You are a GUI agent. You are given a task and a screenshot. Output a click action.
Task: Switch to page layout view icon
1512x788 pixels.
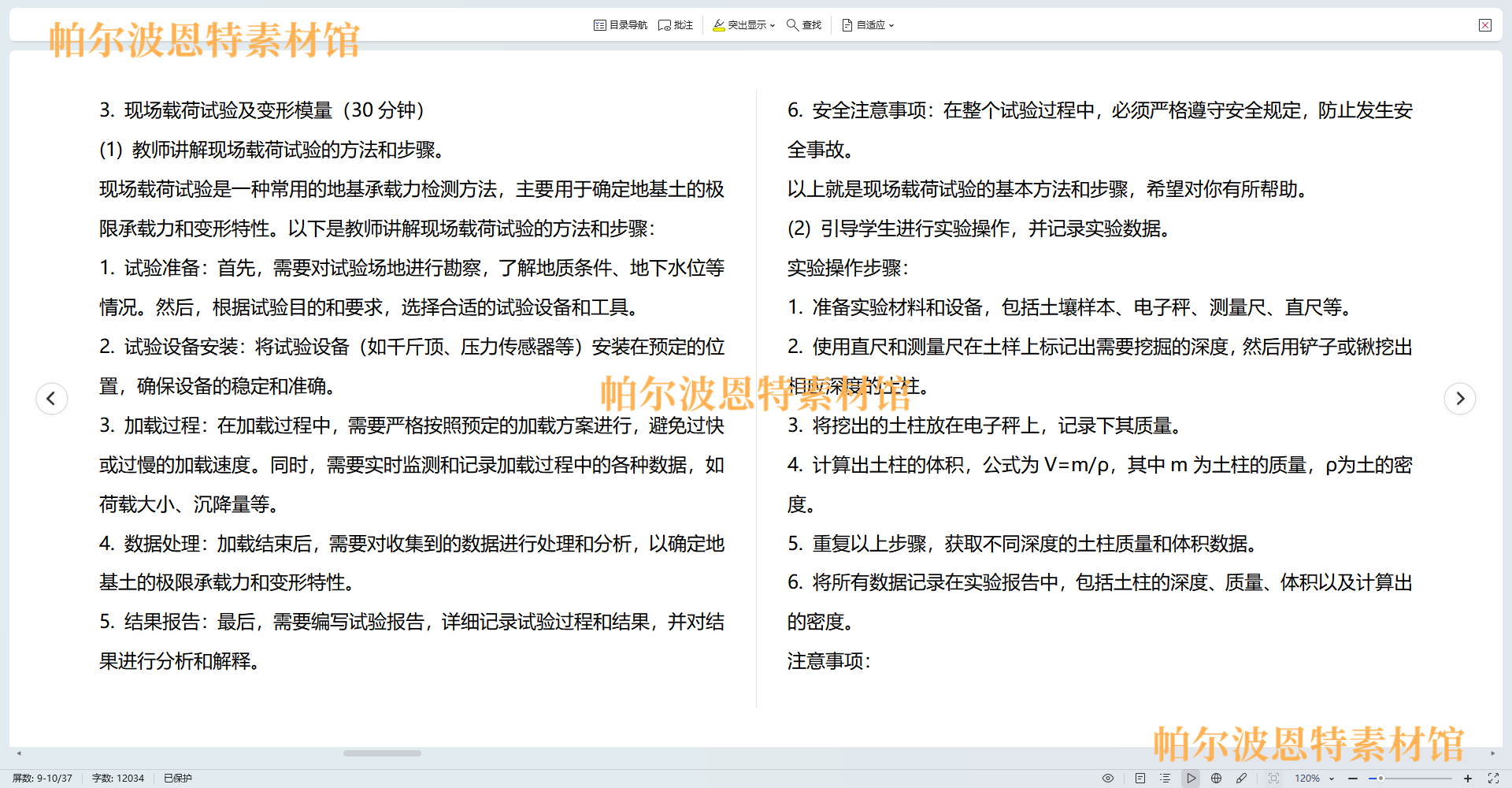pos(1140,778)
